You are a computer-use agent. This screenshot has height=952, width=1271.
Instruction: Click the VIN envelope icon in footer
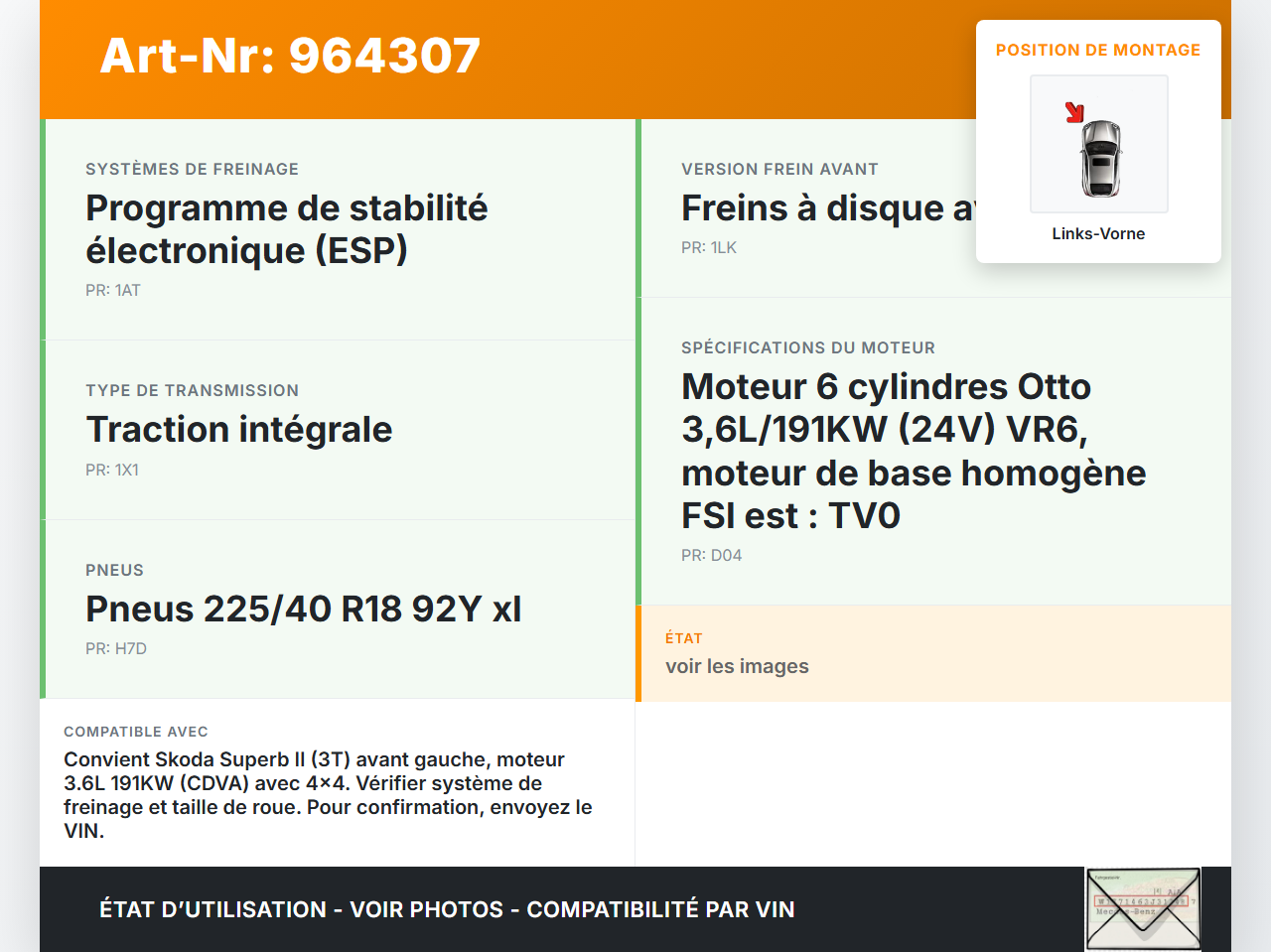pos(1143,909)
